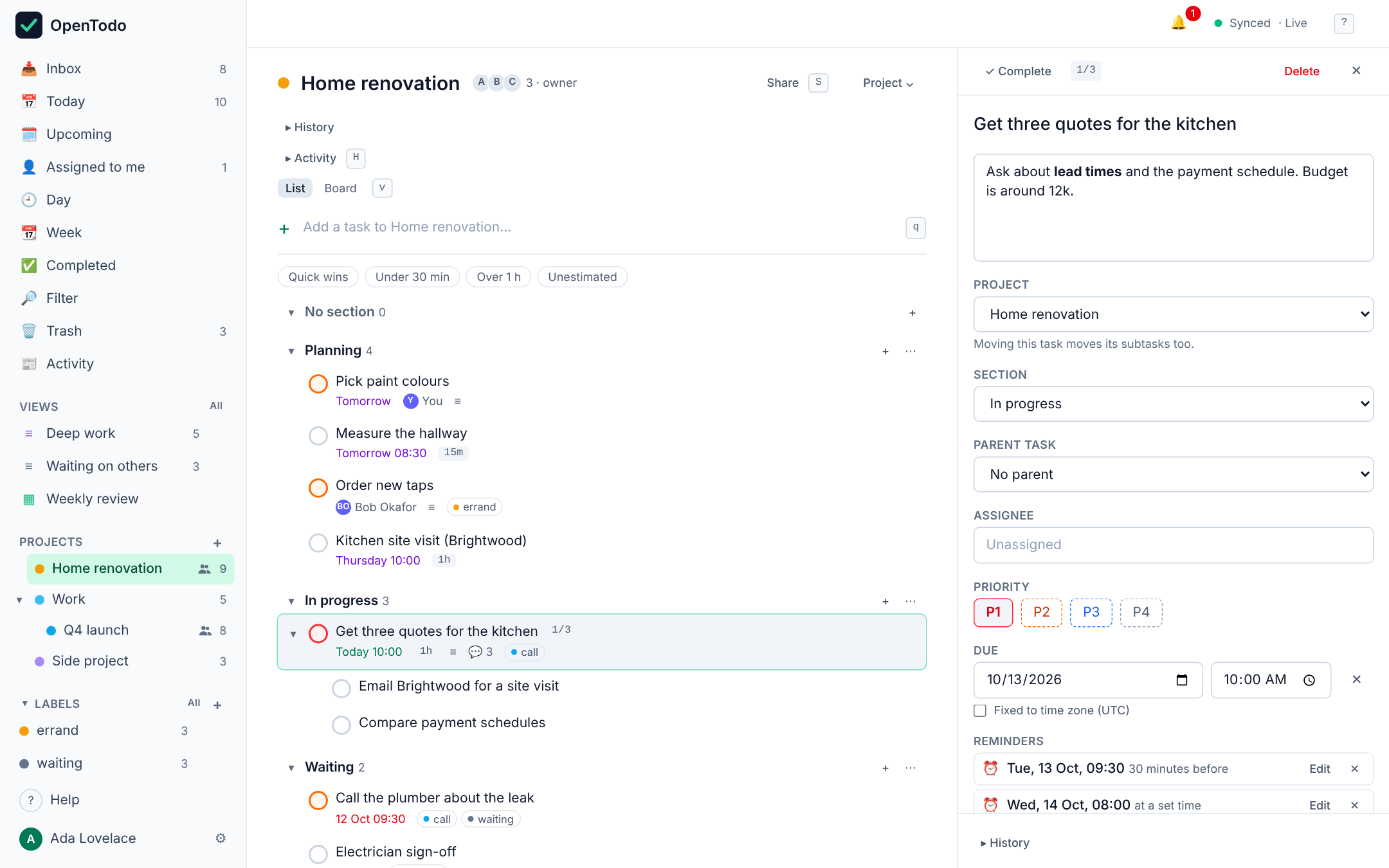Complete the Pick paint colours task
1389x868 pixels.
click(318, 384)
